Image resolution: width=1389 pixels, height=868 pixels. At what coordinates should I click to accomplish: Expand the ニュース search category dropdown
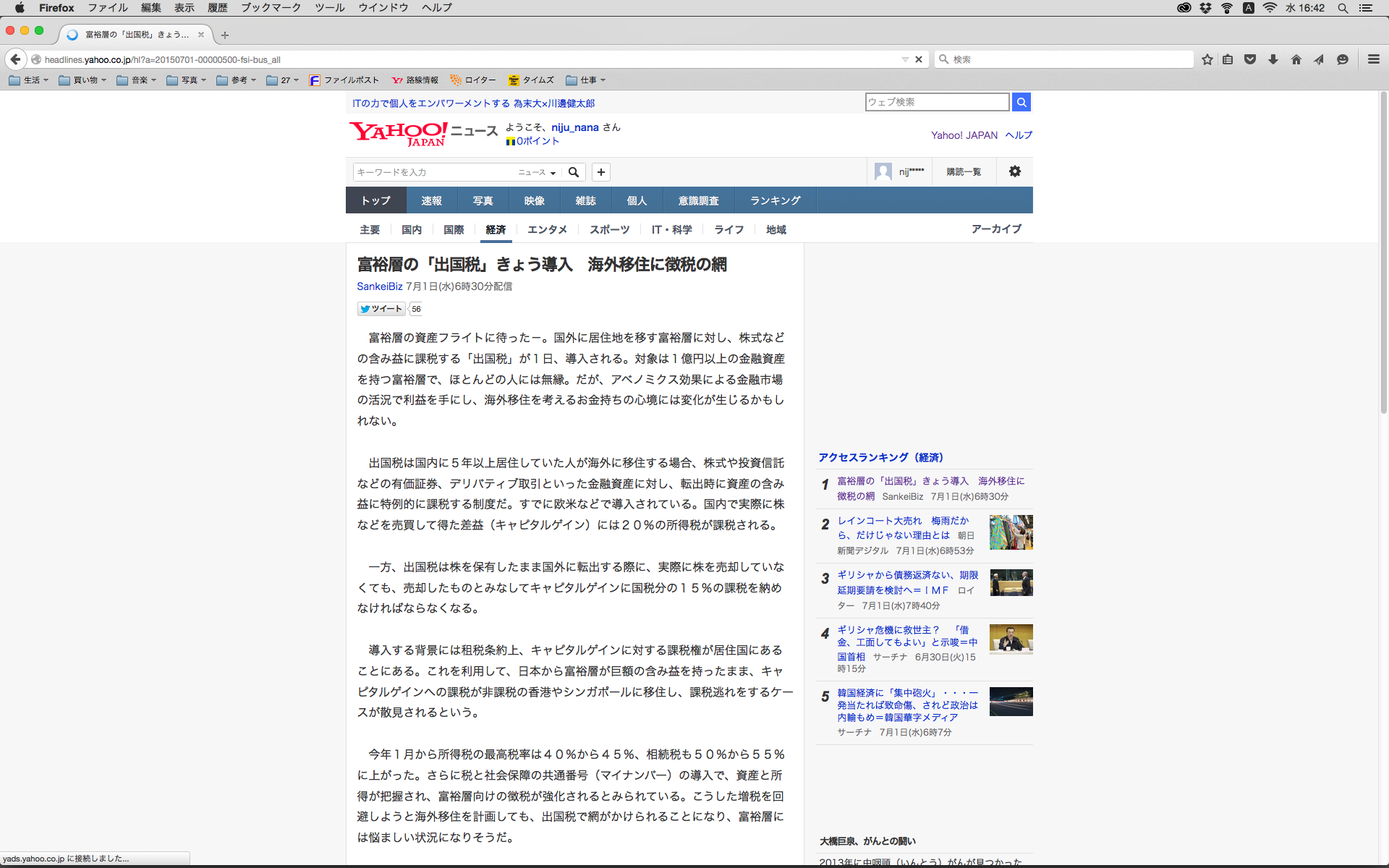point(537,172)
